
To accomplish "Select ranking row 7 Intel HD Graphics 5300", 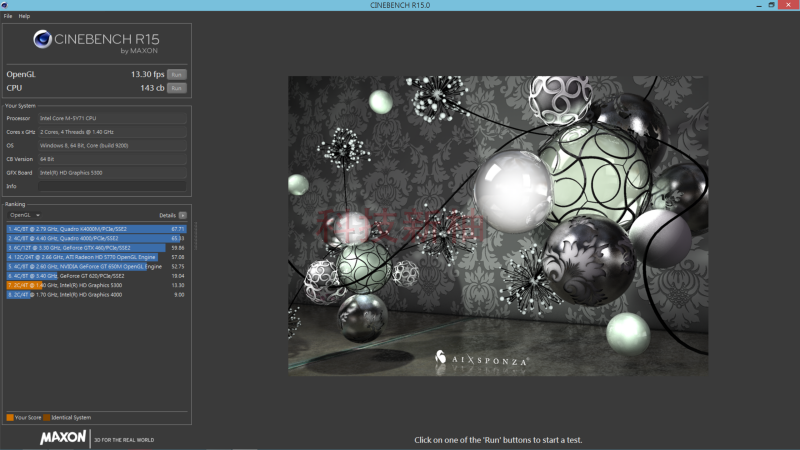I will (x=96, y=285).
